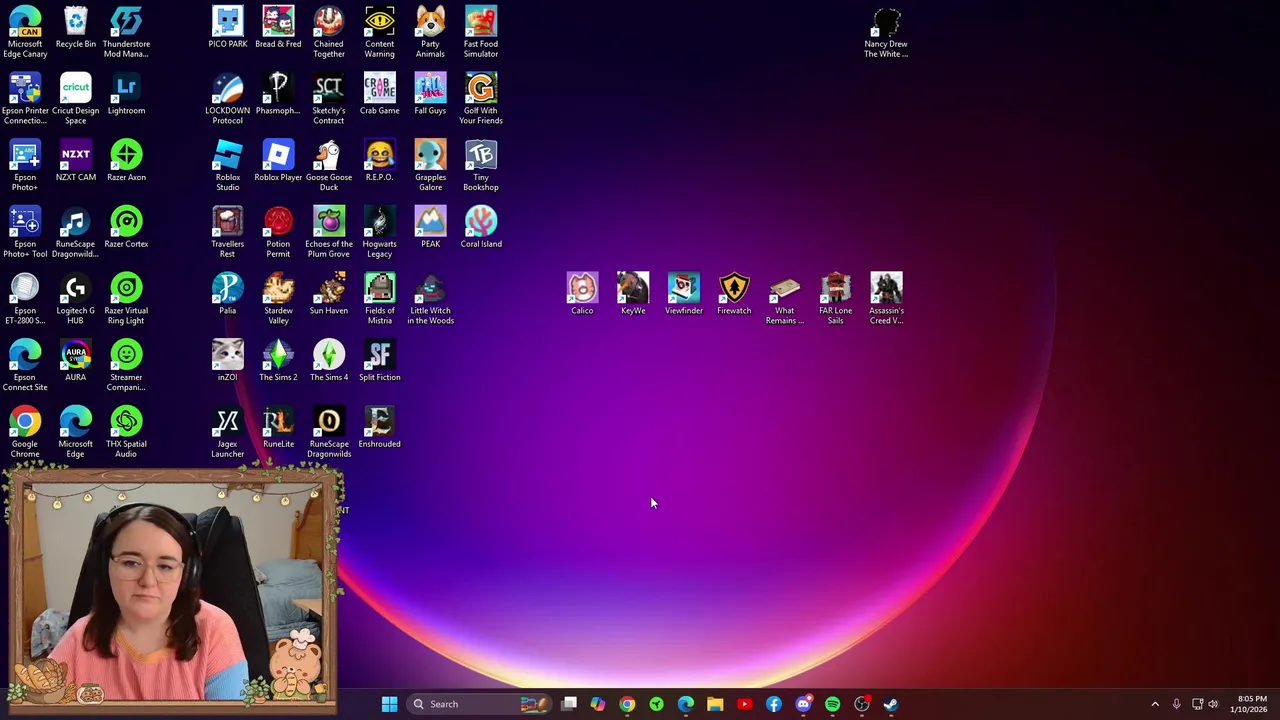Open Tiny Bookshop game shortcut

tap(481, 166)
